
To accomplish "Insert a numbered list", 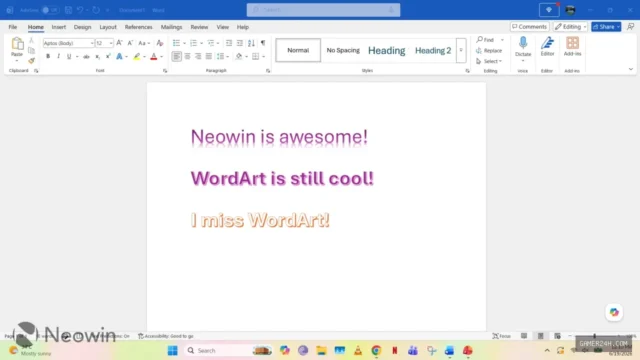I will click(x=193, y=43).
